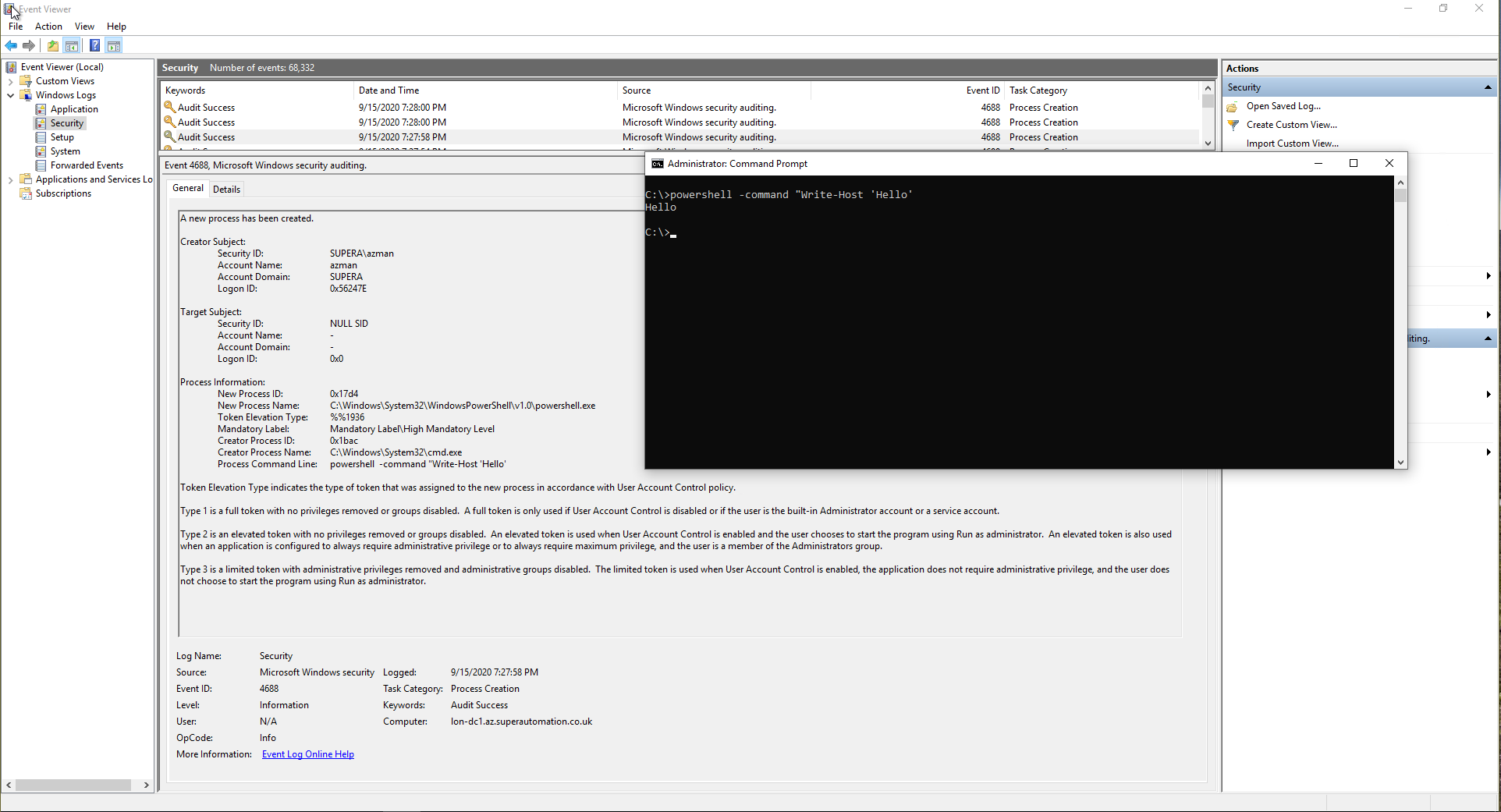Viewport: 1501px width, 812px height.
Task: Expand the Custom Views tree node
Action: pos(10,81)
